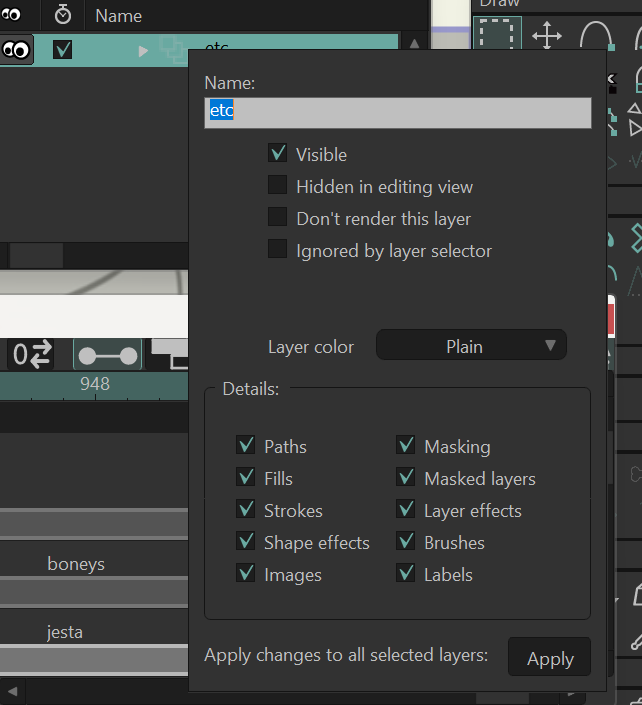Image resolution: width=642 pixels, height=705 pixels.
Task: Choose the dashed rectangle Select Points tool
Action: (497, 33)
